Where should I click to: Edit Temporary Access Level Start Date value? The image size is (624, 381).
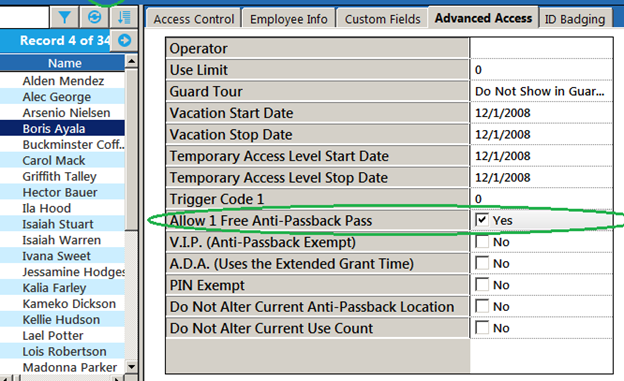(541, 156)
